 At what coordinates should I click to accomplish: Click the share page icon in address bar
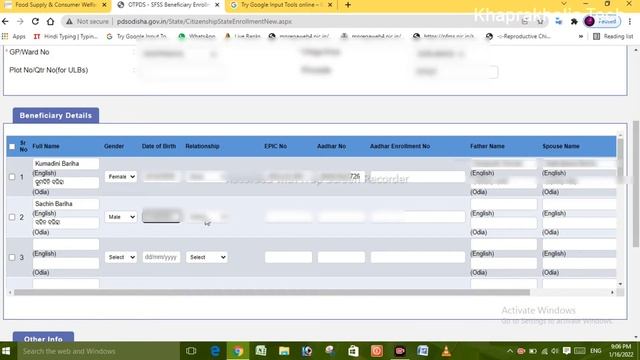(525, 21)
